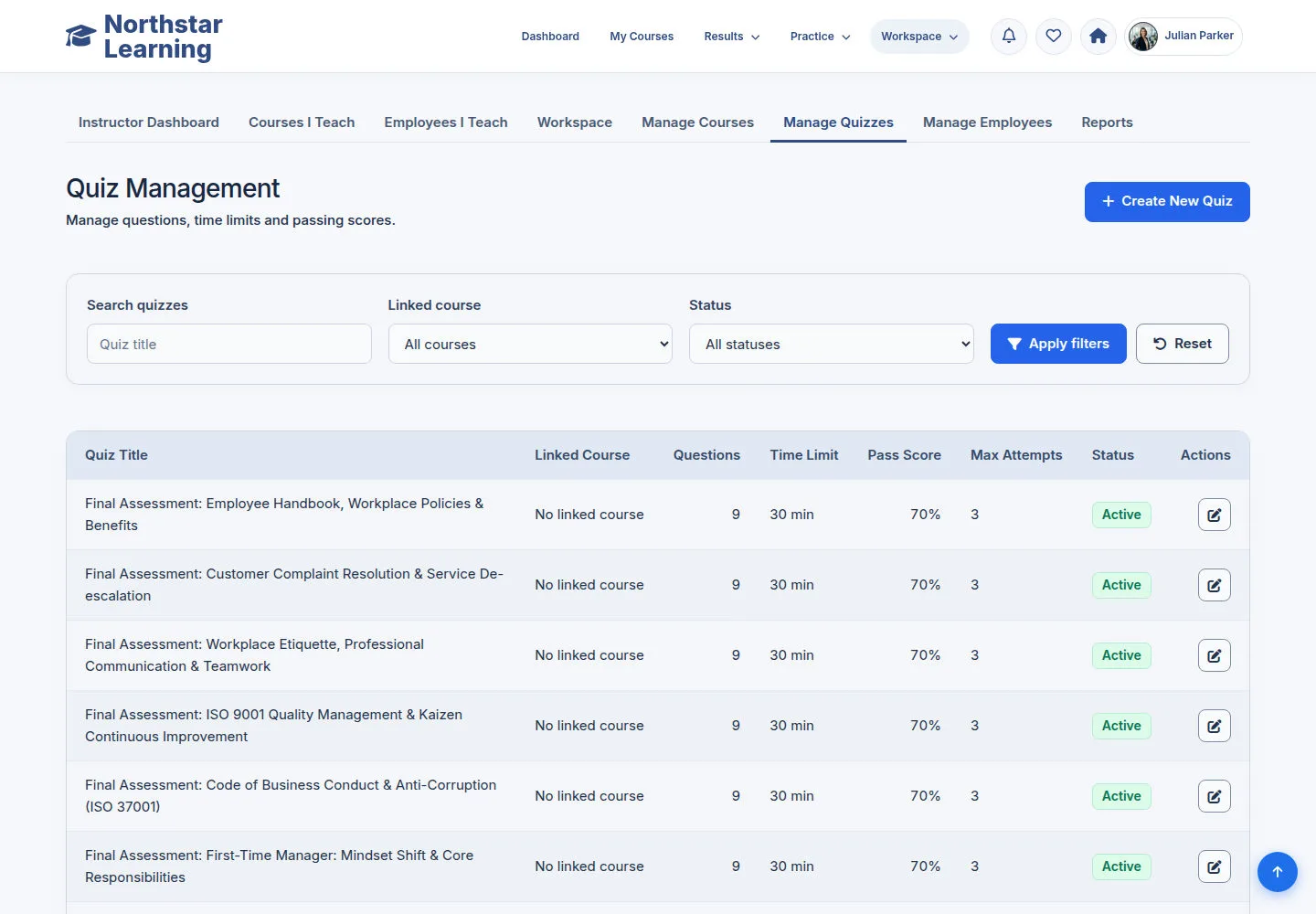
Task: Edit the First-Time Manager quiz via pencil icon
Action: pyautogui.click(x=1215, y=866)
